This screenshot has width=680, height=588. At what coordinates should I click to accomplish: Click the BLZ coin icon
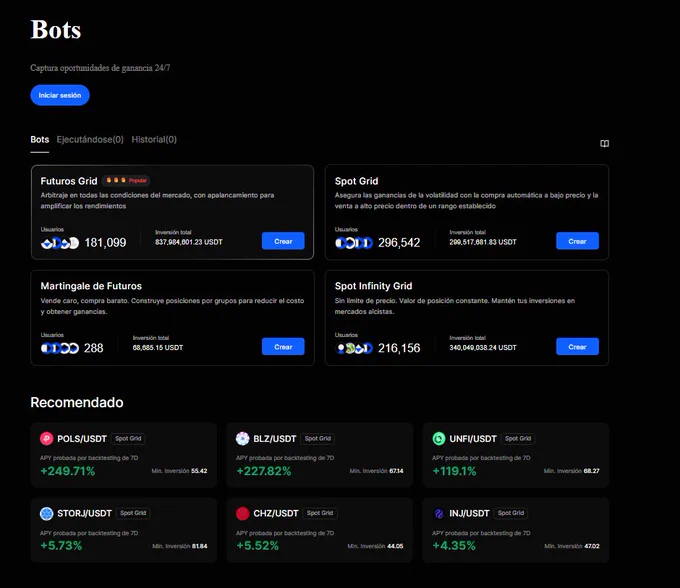[x=242, y=439]
